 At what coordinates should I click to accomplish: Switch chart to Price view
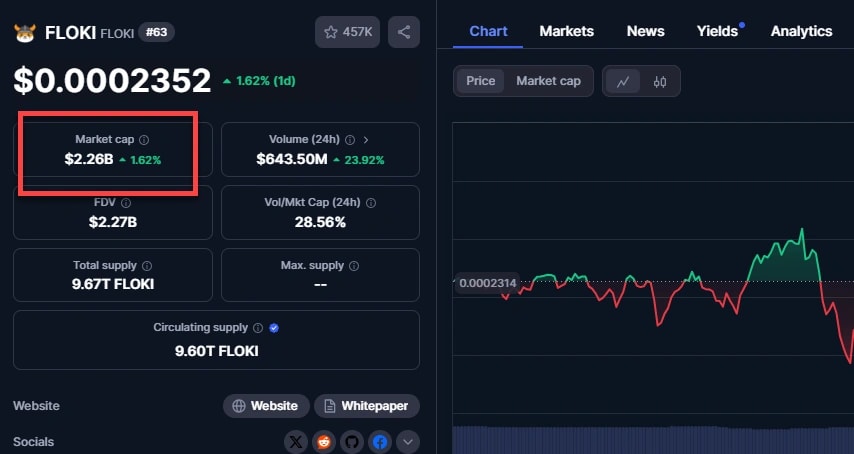click(x=481, y=81)
